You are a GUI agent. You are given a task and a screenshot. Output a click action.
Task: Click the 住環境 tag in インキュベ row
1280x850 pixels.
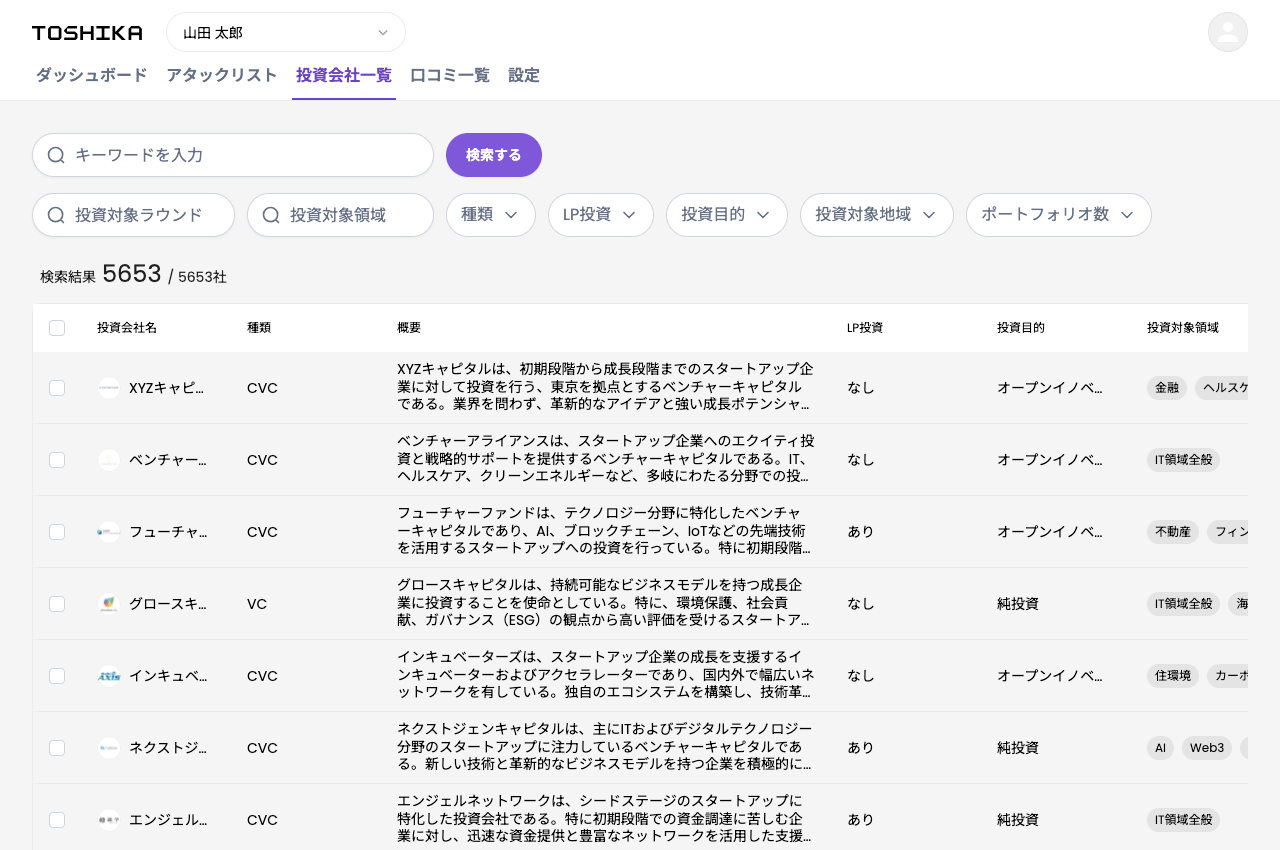[1173, 676]
